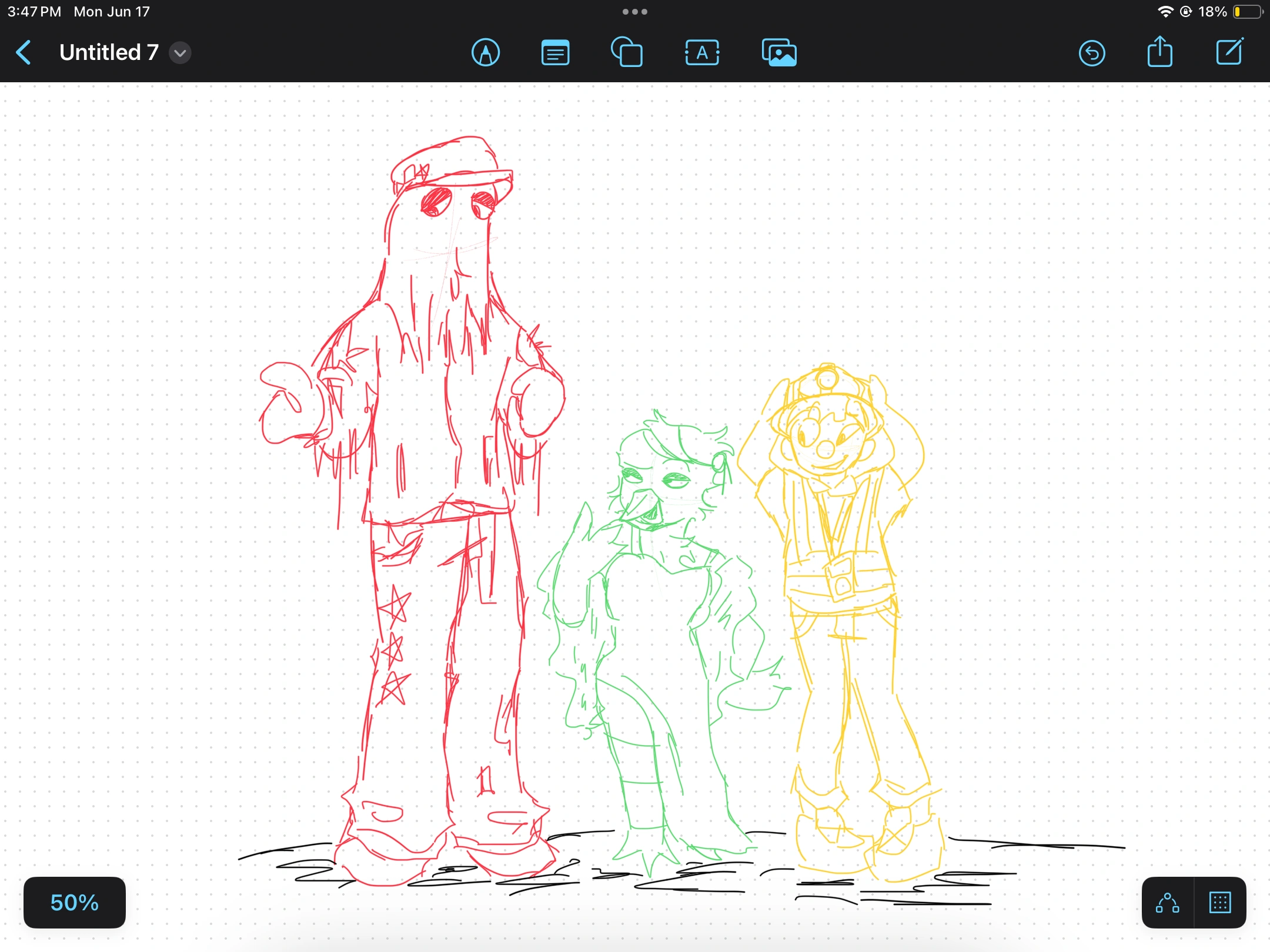Tap the three-dot multitasking menu
The image size is (1270, 952).
[635, 12]
